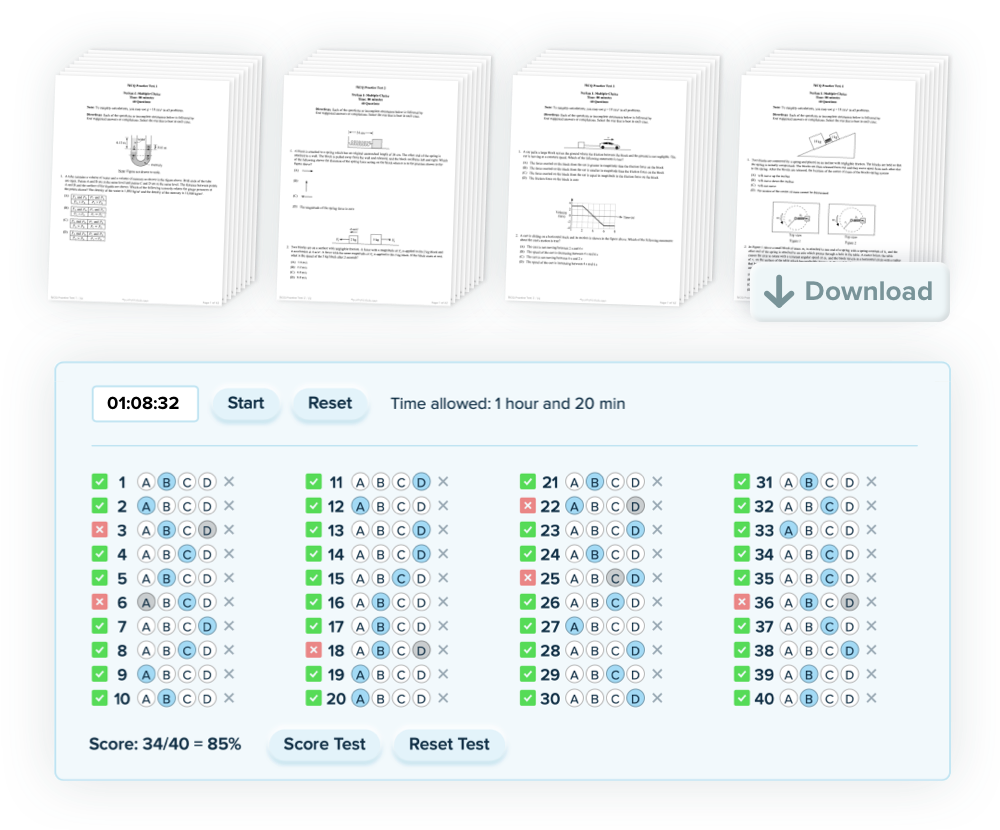Select answer A for question 1
Image resolution: width=1000 pixels, height=830 pixels.
146,482
